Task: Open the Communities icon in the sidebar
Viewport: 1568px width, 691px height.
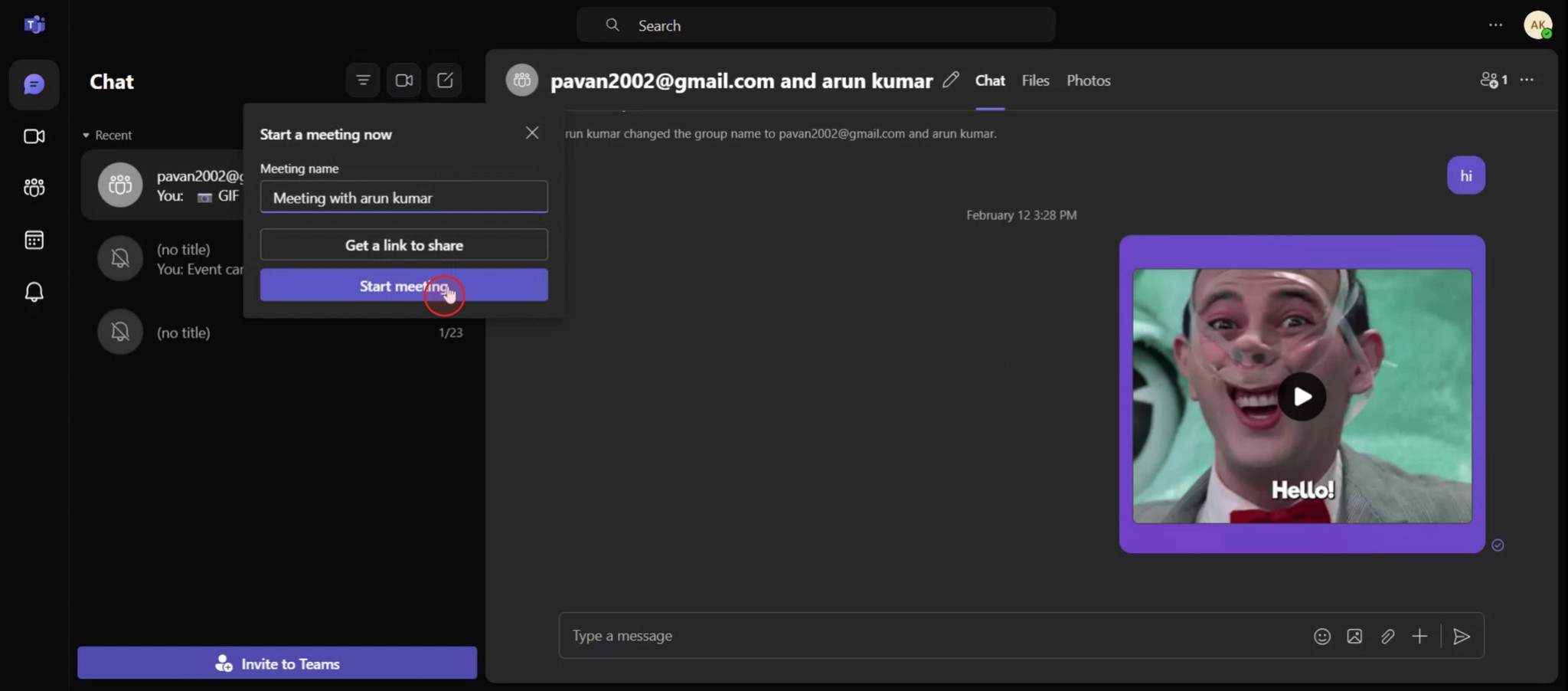Action: 34,188
